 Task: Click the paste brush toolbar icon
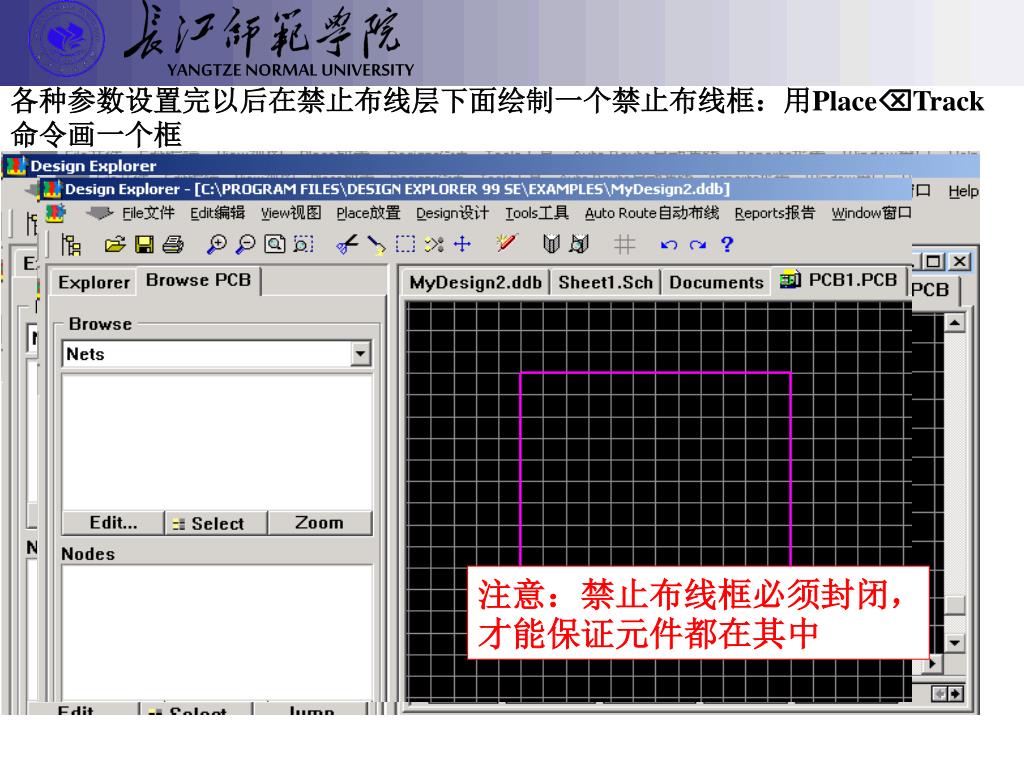(376, 245)
